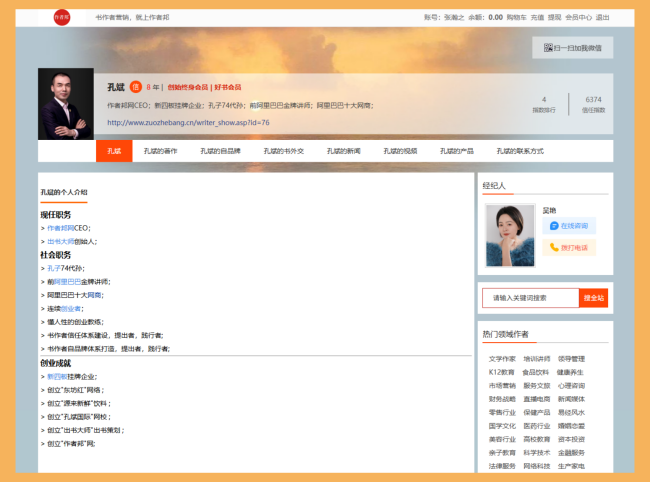Click the orange 信 badge beside 孔斌
The image size is (650, 482).
(x=136, y=87)
